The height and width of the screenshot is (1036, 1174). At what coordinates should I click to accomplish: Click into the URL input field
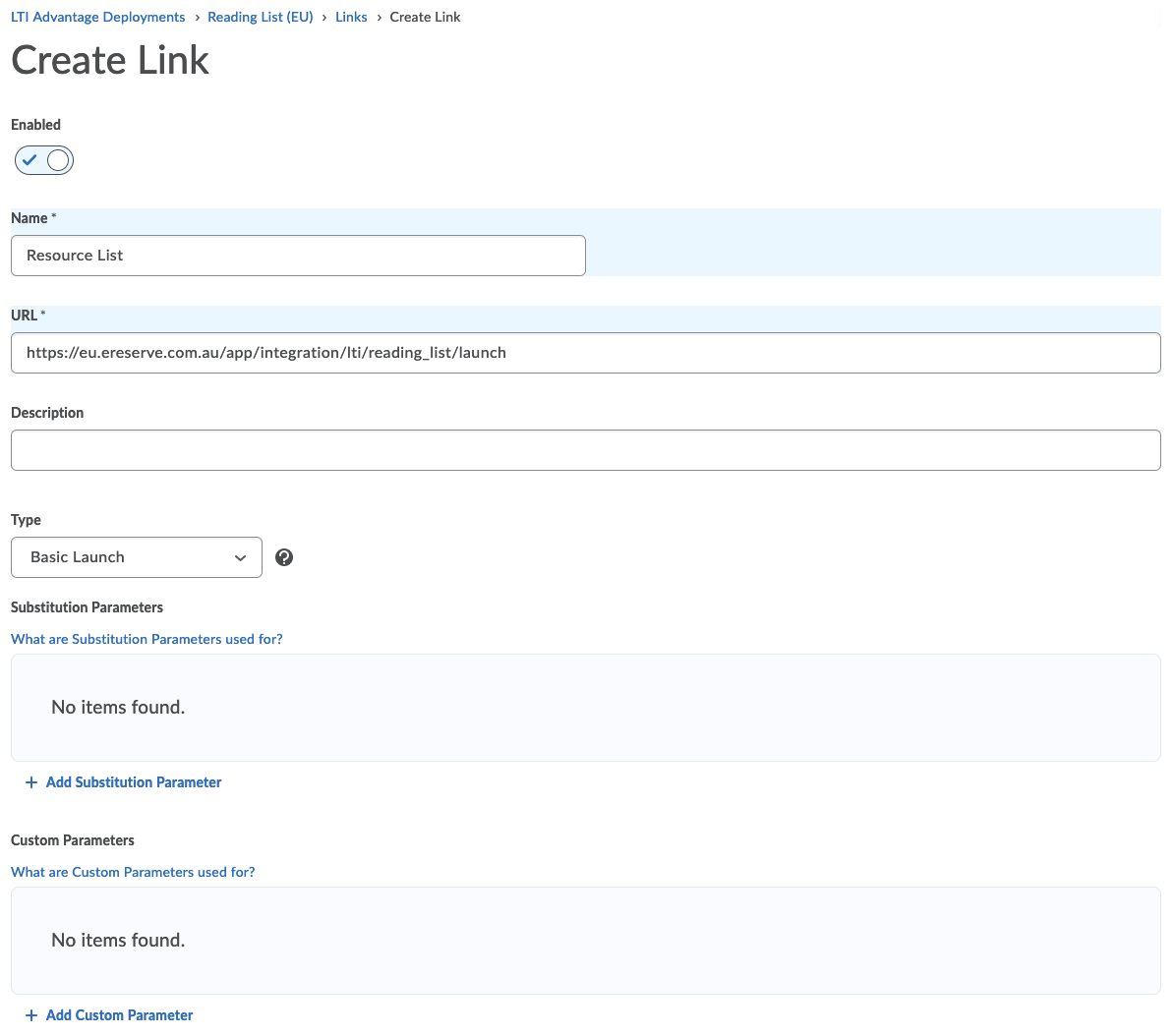pyautogui.click(x=585, y=353)
